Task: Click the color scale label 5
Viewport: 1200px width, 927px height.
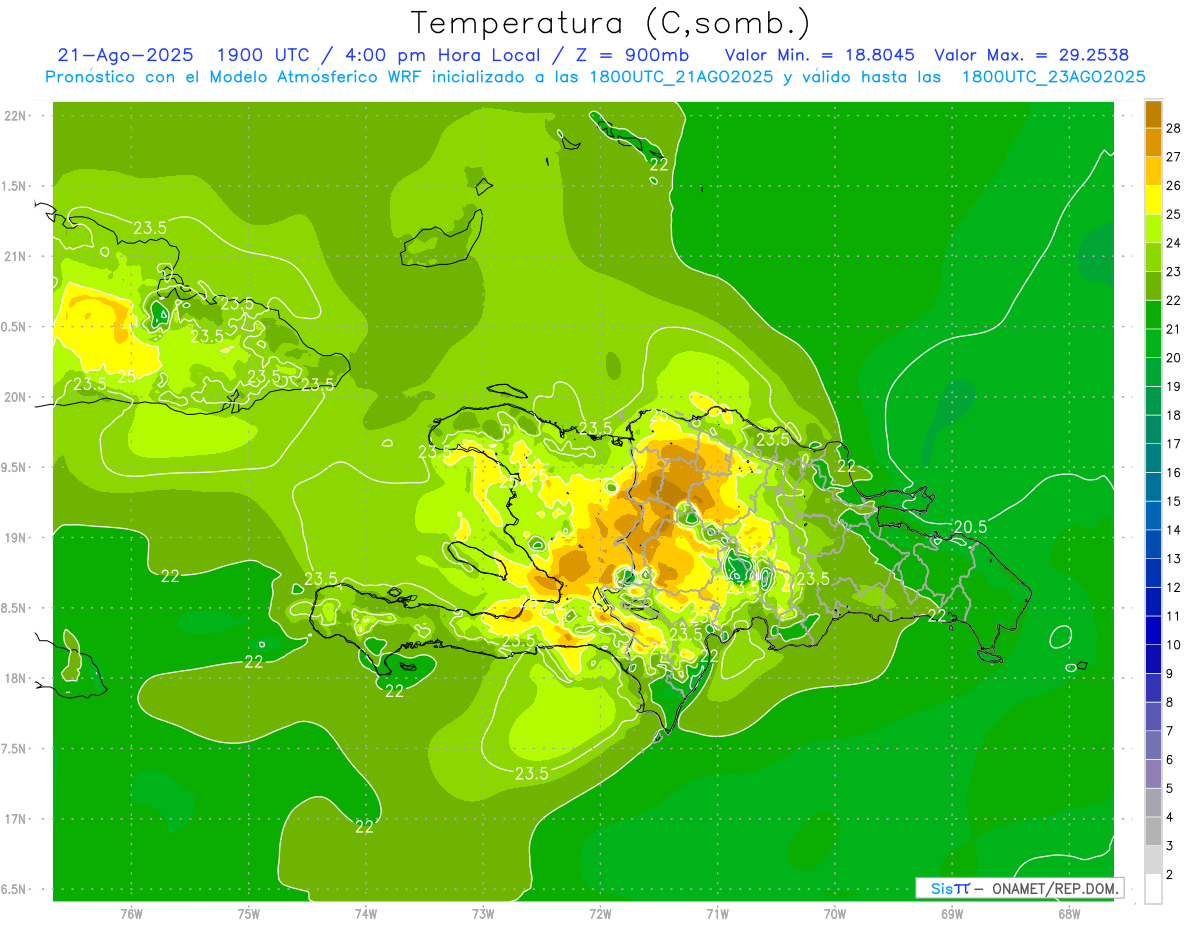Action: coord(1172,789)
